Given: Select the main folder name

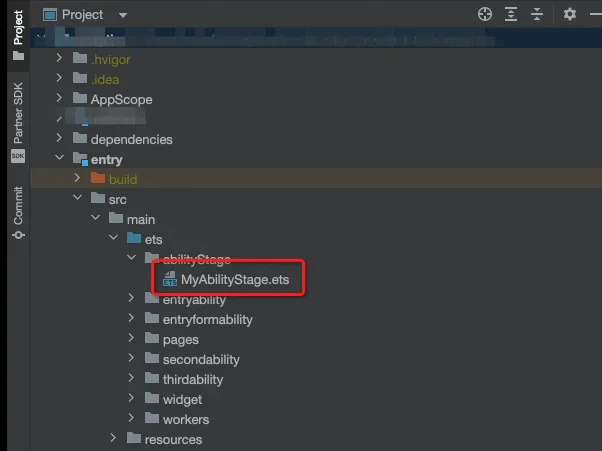Looking at the screenshot, I should click(141, 220).
